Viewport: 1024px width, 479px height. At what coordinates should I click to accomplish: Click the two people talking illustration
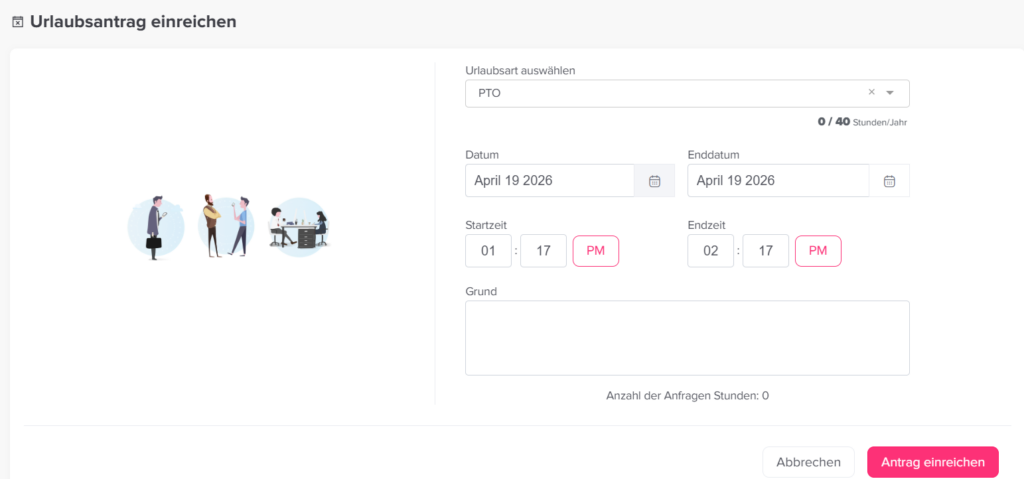[x=226, y=226]
